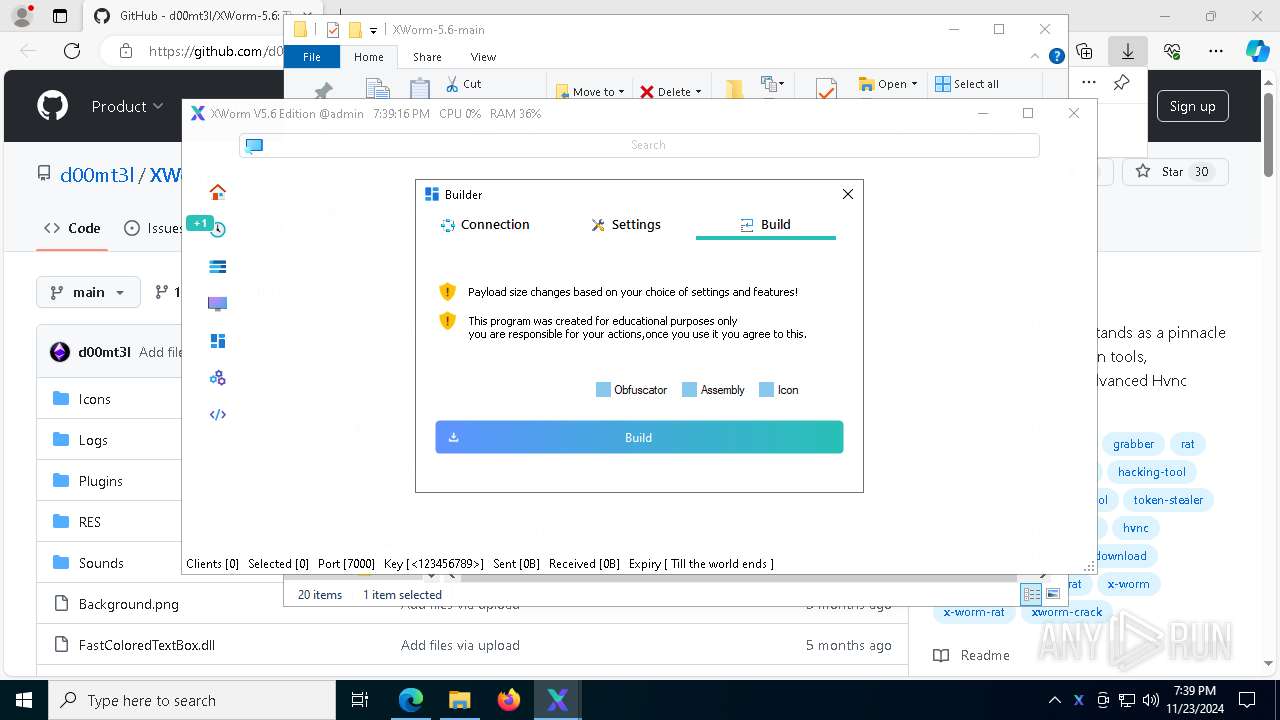Open the Share ribbon tab in Explorer
The height and width of the screenshot is (720, 1280).
tap(427, 57)
